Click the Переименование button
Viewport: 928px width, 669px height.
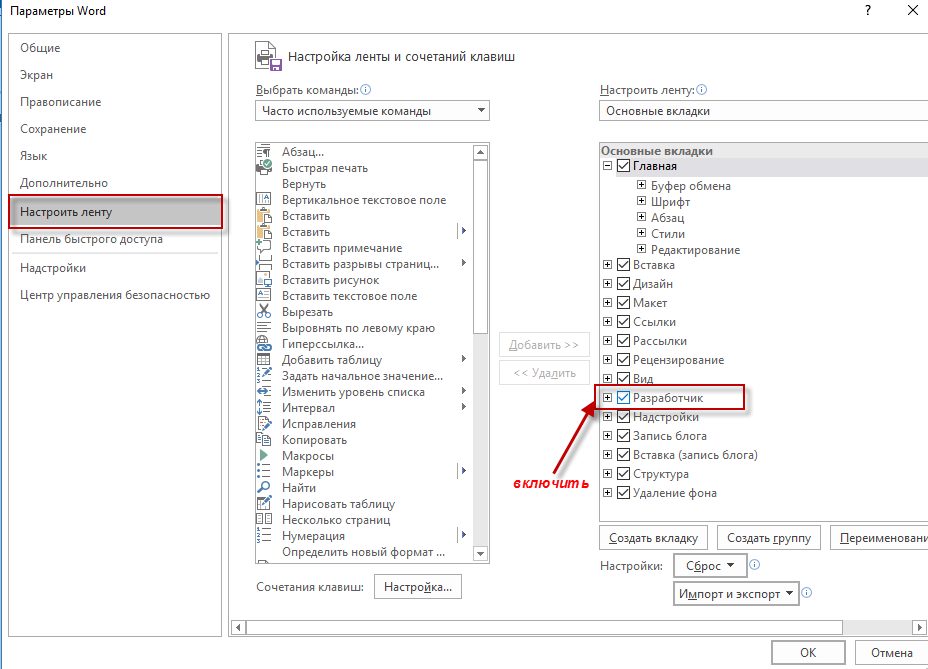(879, 538)
